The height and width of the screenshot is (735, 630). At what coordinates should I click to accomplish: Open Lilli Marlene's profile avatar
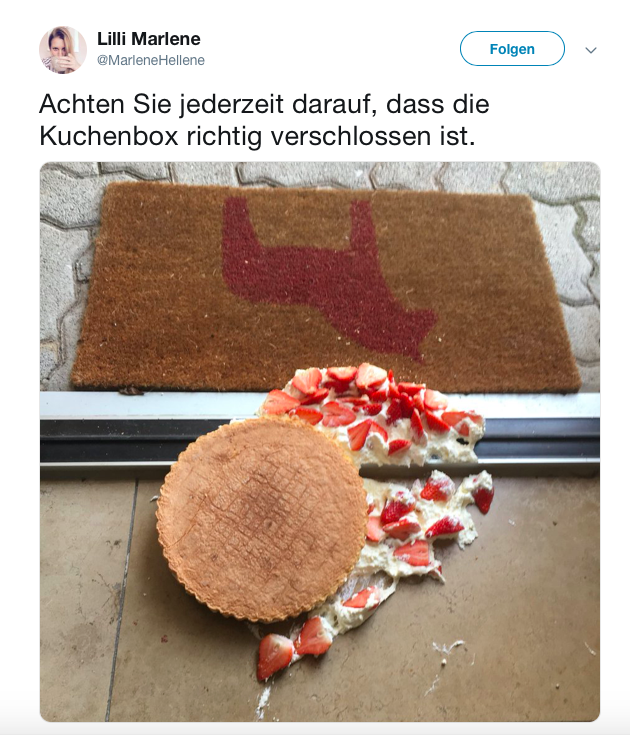63,50
